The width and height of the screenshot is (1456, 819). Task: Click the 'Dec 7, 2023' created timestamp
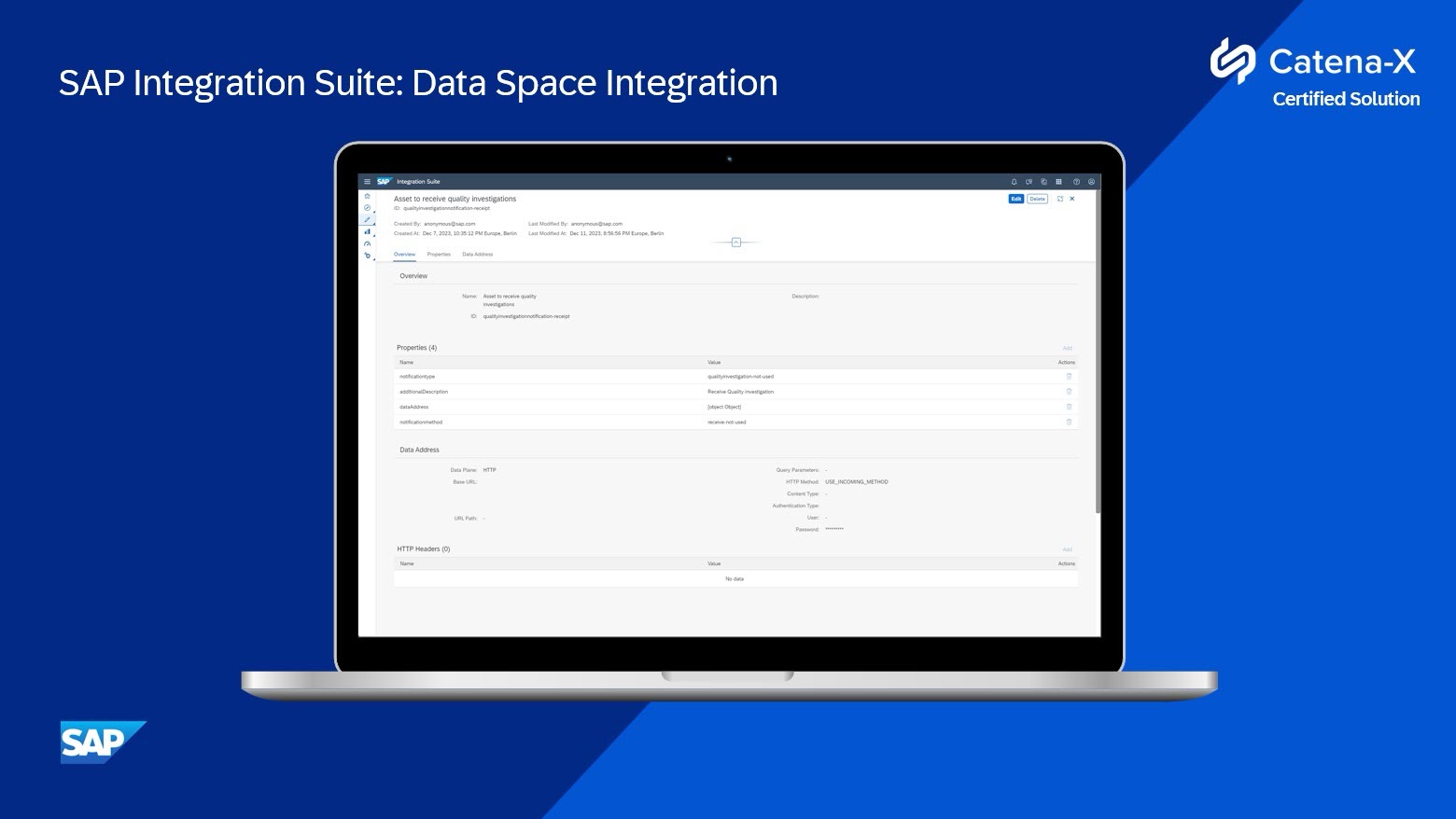[x=469, y=233]
